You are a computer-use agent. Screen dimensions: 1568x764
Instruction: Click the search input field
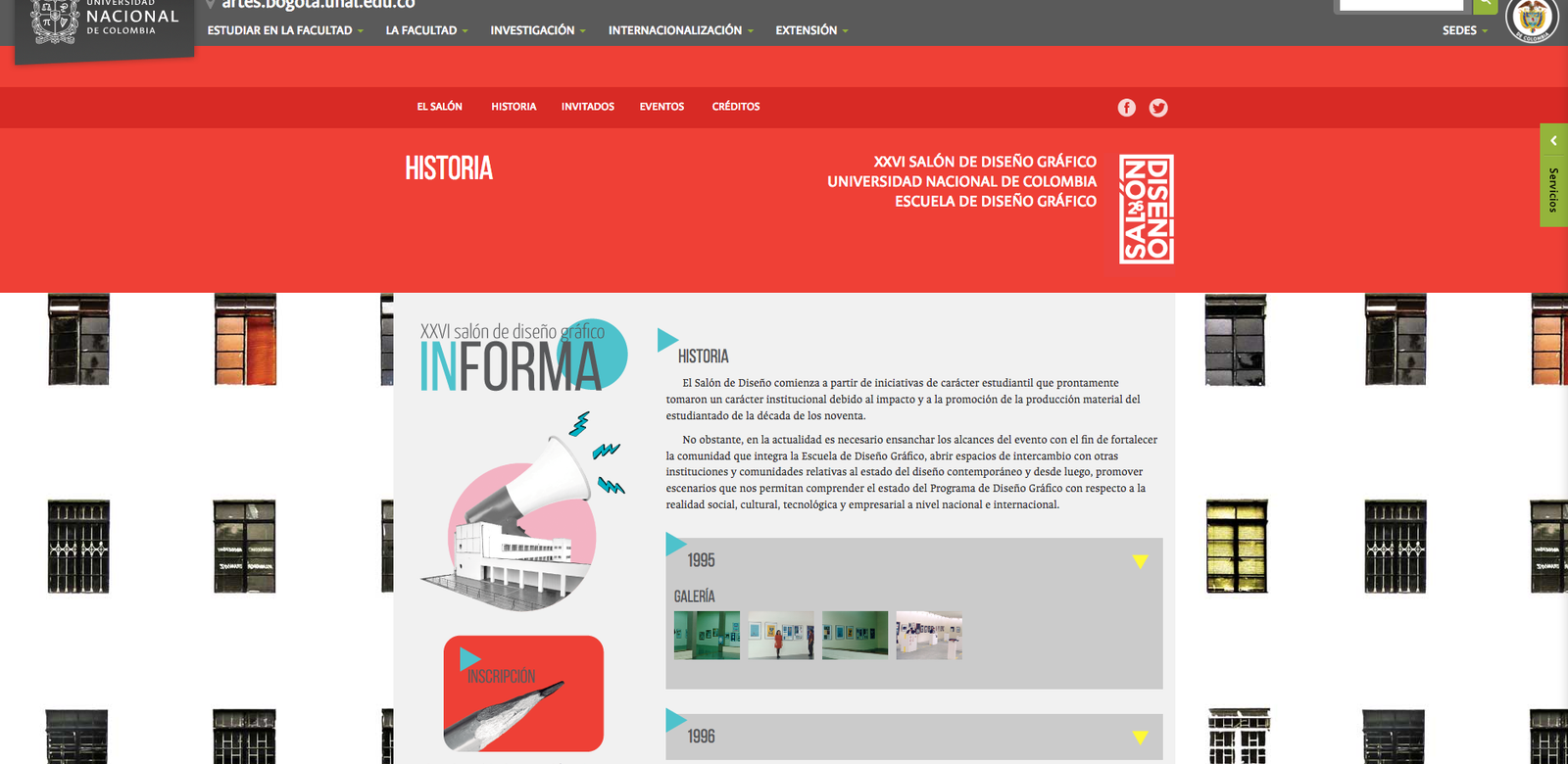1400,5
